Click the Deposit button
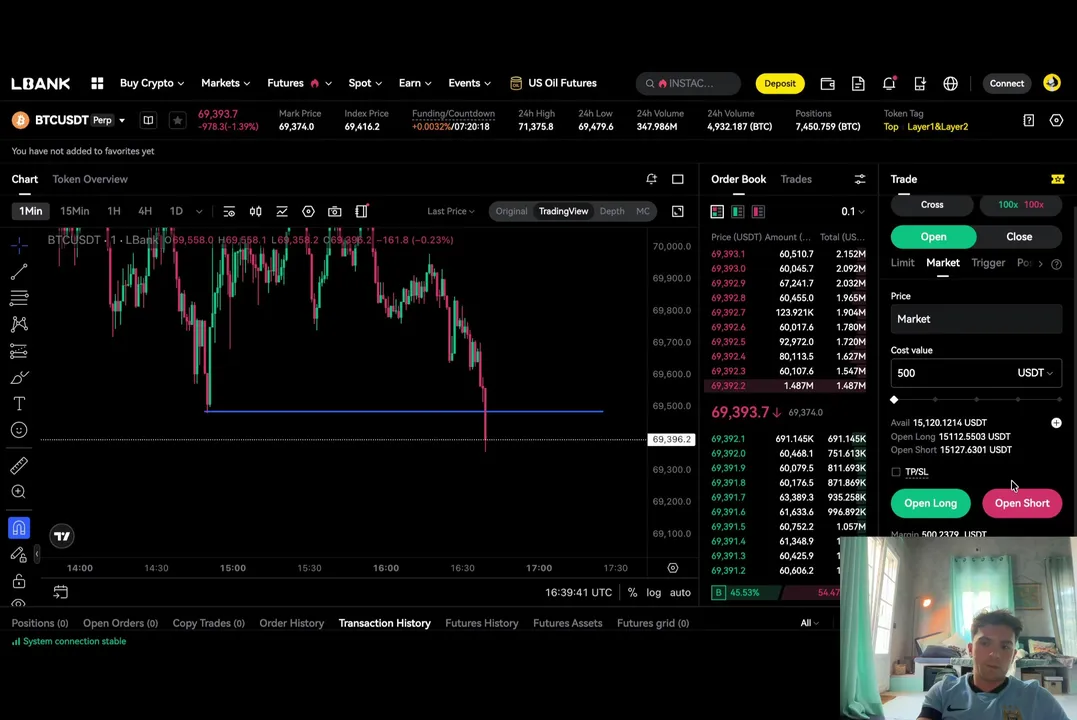 [x=780, y=84]
